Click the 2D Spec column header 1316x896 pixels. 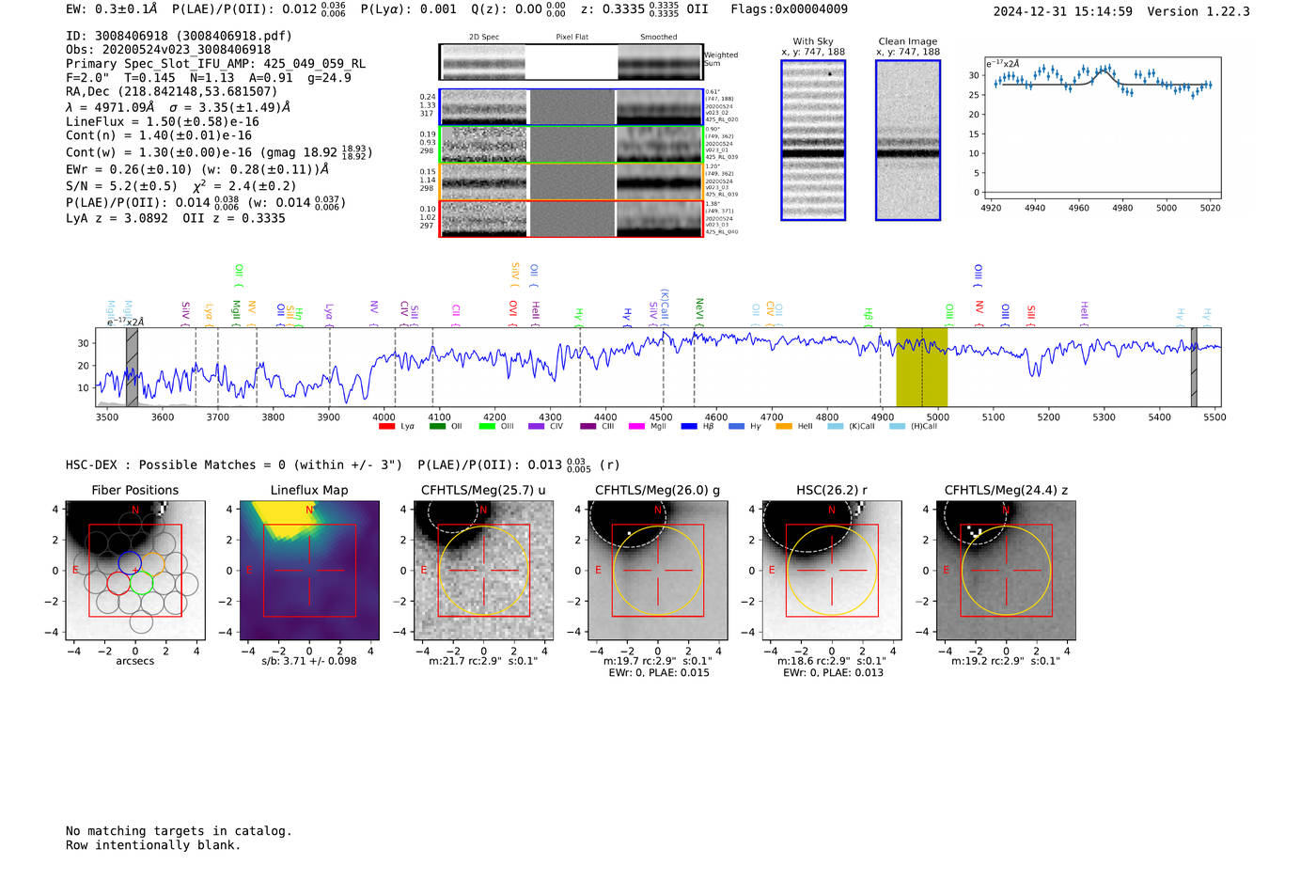[x=484, y=37]
